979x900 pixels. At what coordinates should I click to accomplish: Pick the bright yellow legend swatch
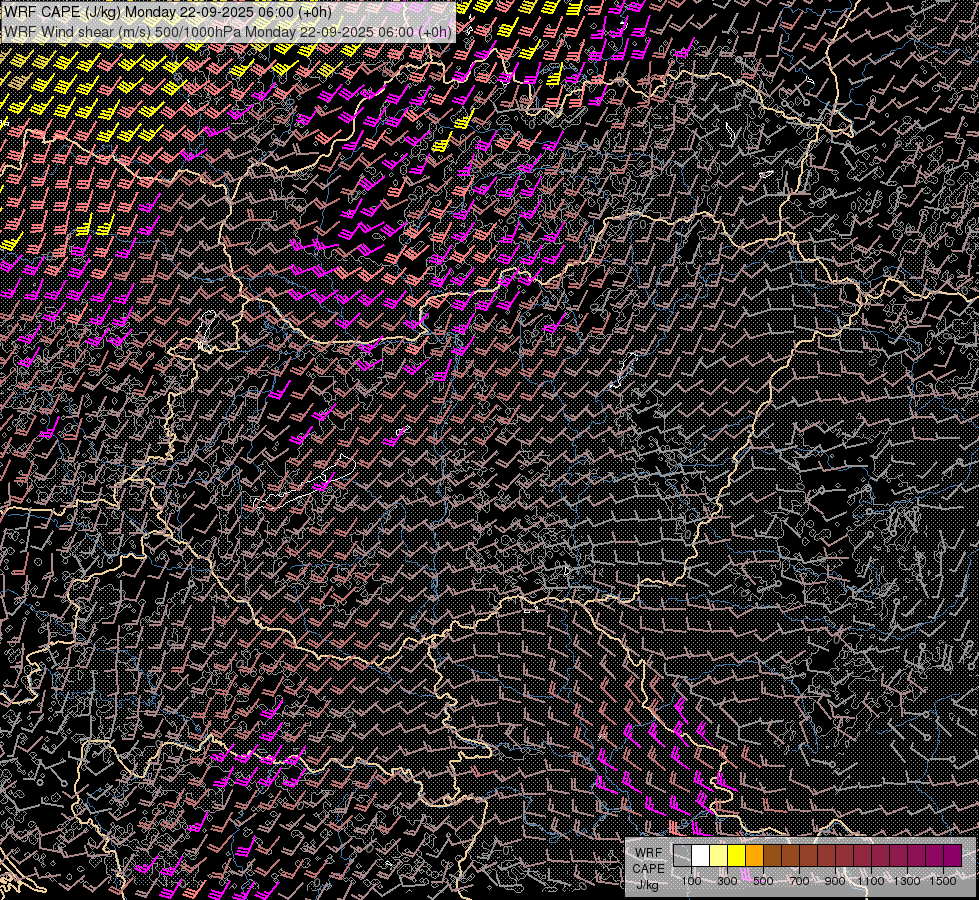coord(736,855)
